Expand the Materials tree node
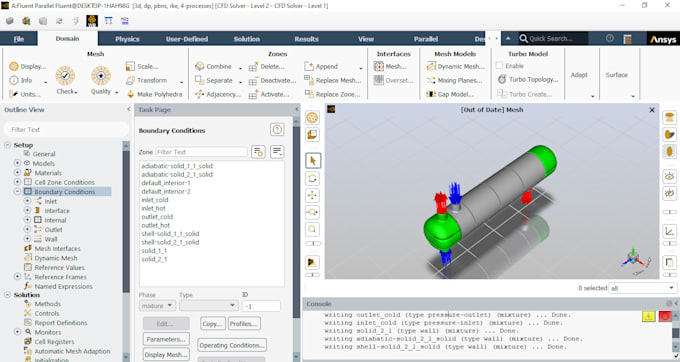Viewport: 680px width, 362px height. click(x=17, y=173)
